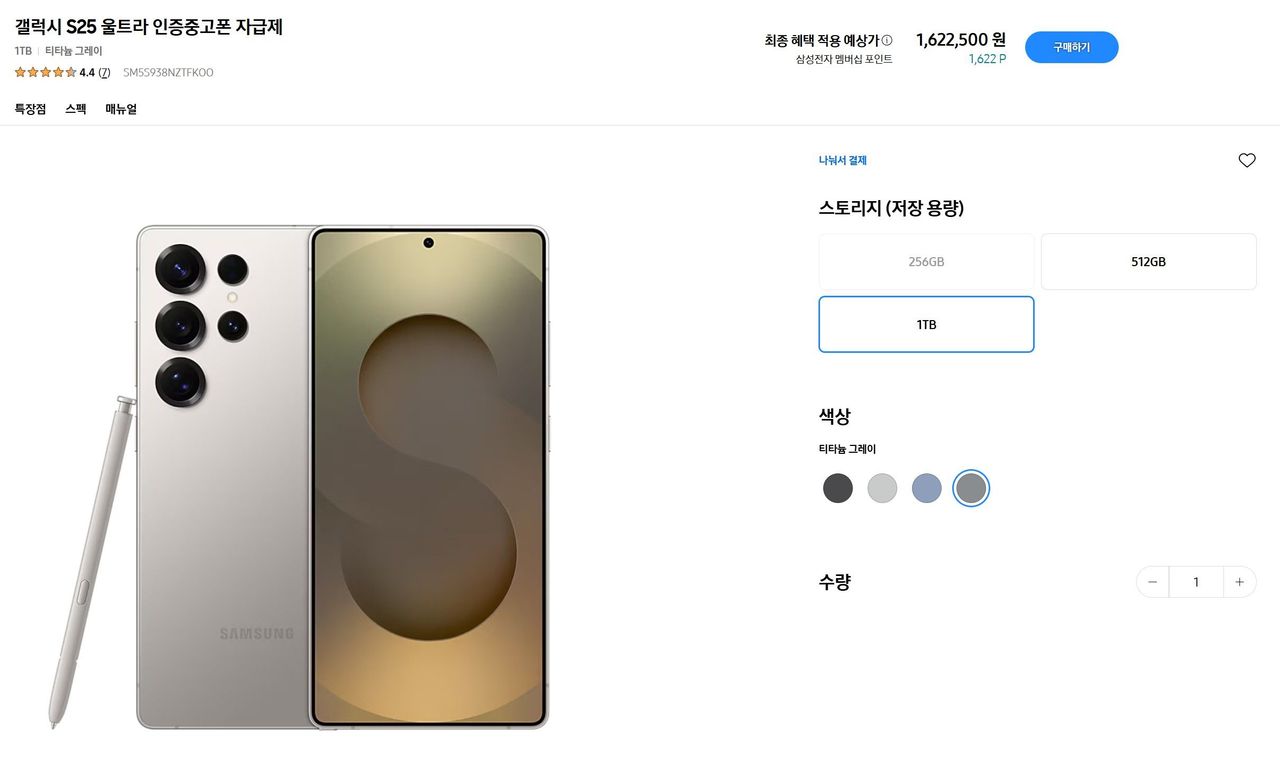Open the 매뉴얼 tab
1280x766 pixels.
click(121, 109)
